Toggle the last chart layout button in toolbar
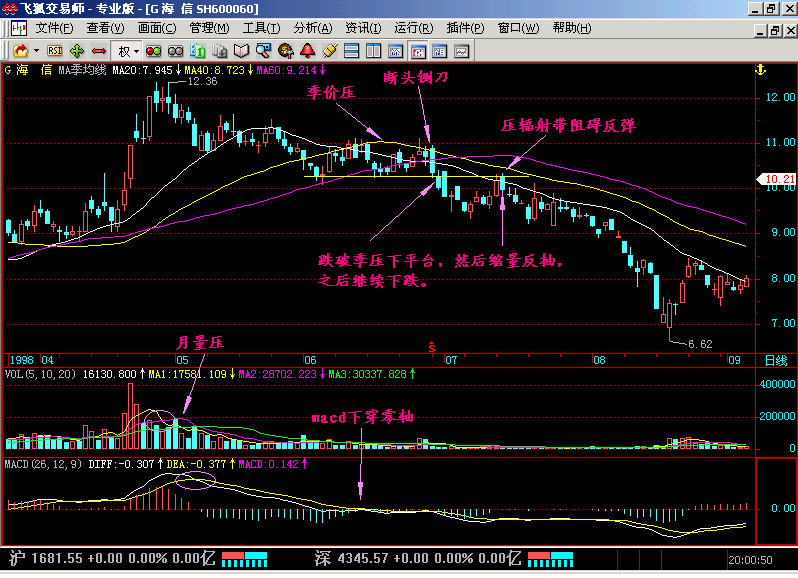The image size is (798, 578). point(462,50)
